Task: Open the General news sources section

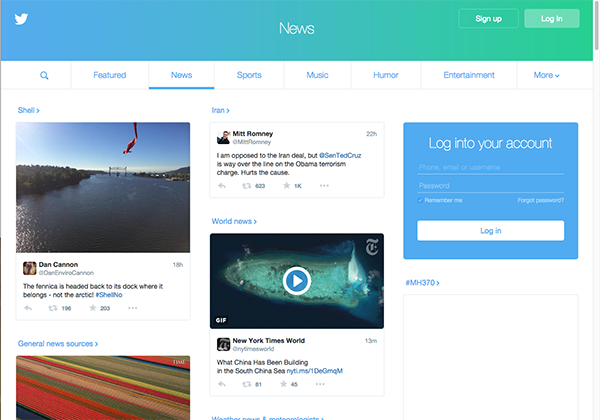Action: 58,343
